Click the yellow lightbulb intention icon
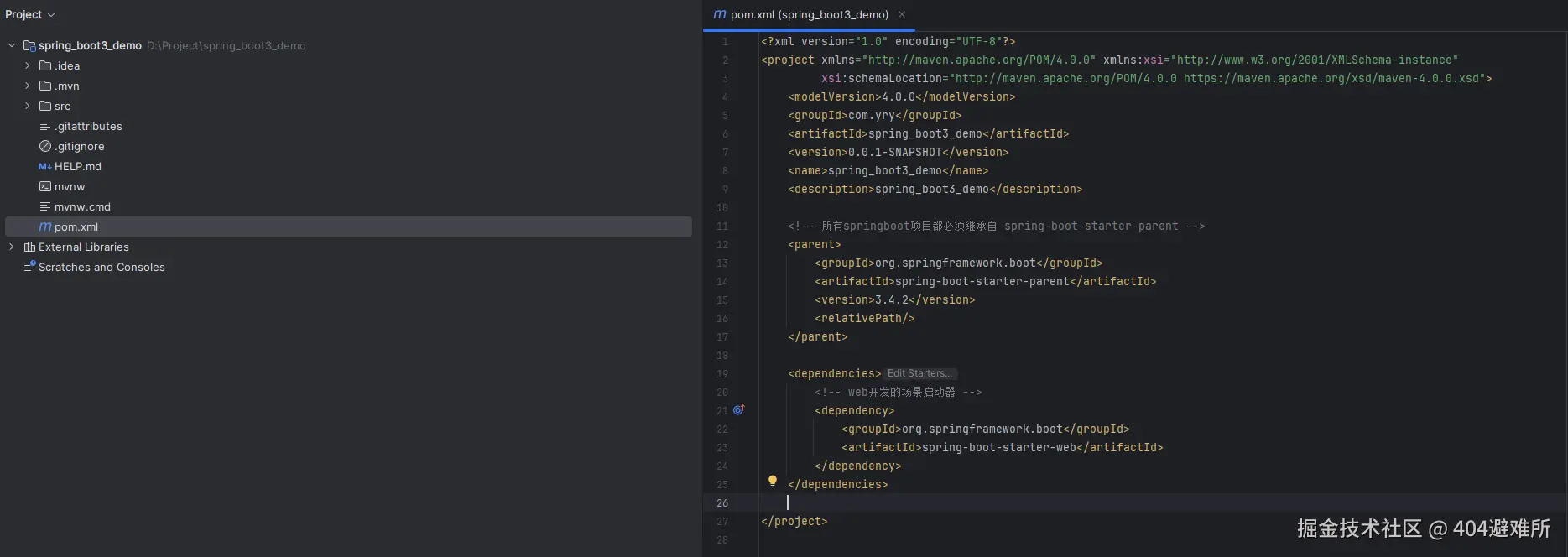Image resolution: width=1568 pixels, height=557 pixels. pyautogui.click(x=773, y=482)
